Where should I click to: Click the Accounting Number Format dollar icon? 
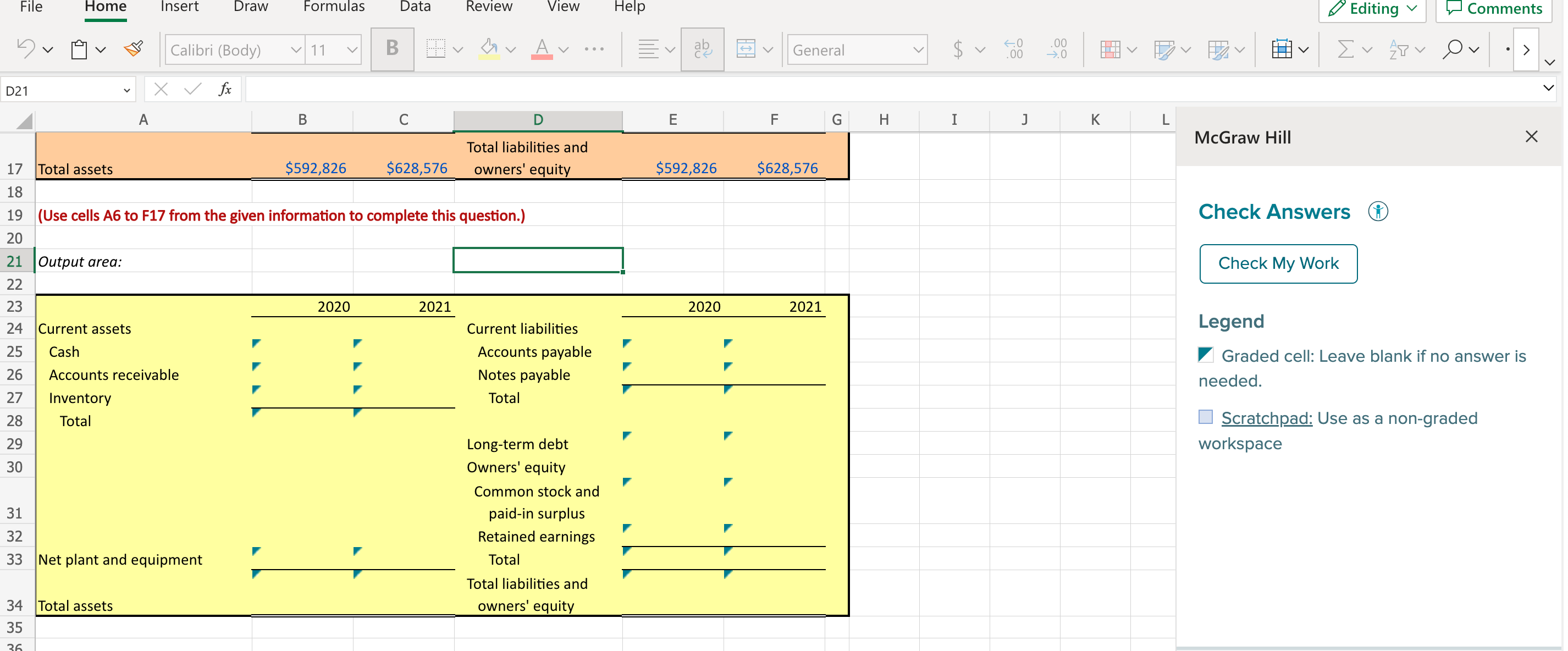click(958, 49)
